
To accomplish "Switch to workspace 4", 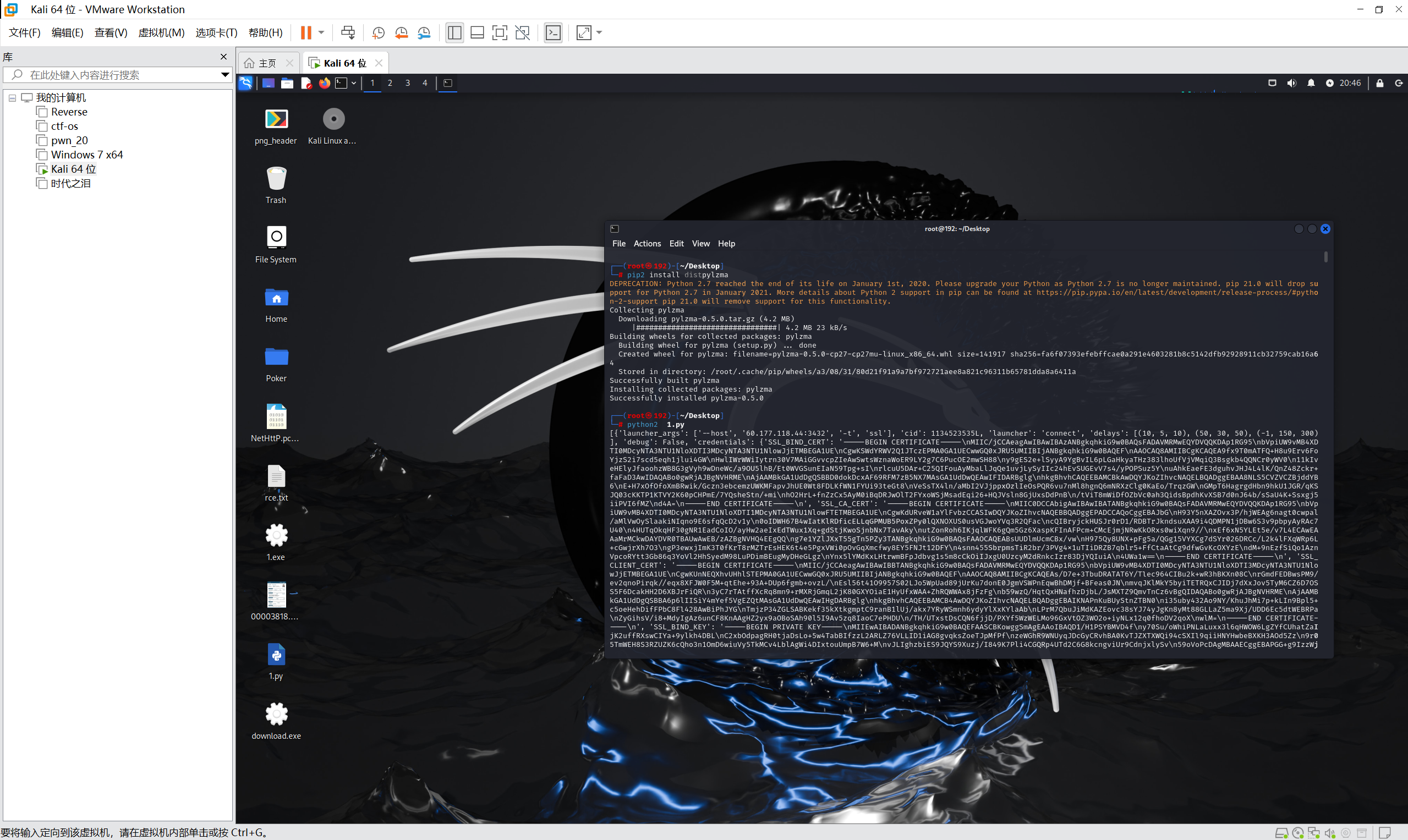I will click(425, 83).
